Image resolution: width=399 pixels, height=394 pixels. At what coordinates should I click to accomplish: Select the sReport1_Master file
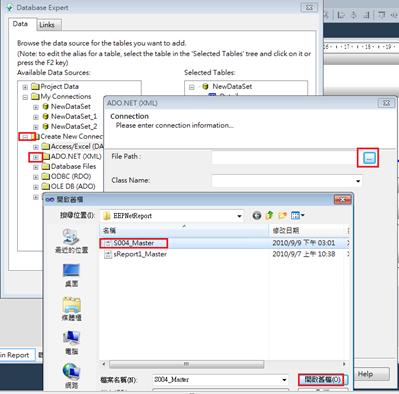140,254
